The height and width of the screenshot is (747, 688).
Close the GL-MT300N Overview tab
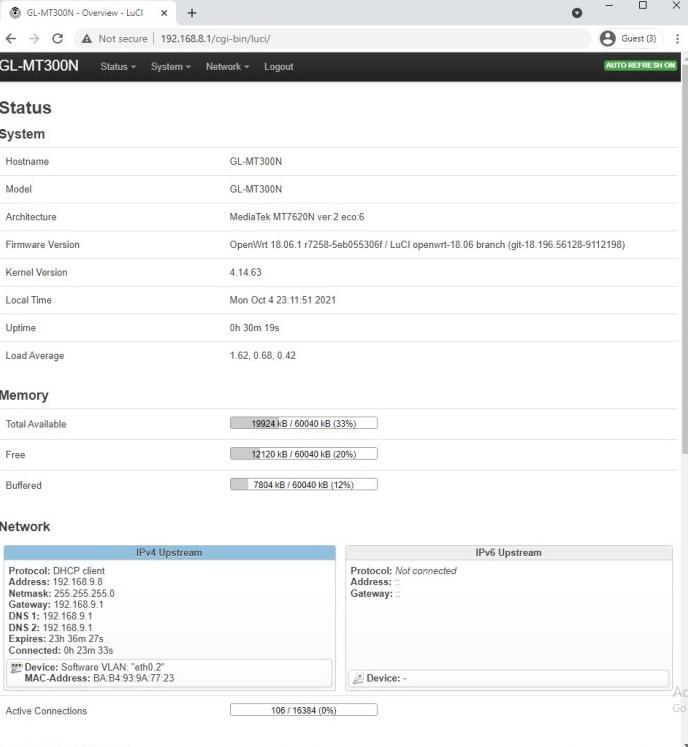[164, 13]
